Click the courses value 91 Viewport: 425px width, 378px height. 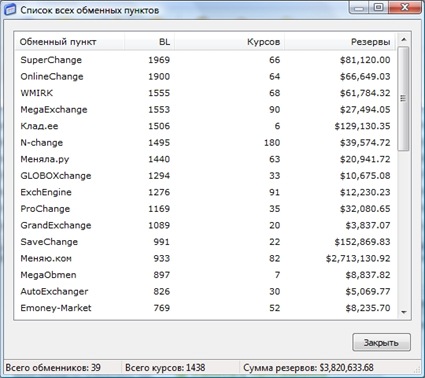(274, 192)
